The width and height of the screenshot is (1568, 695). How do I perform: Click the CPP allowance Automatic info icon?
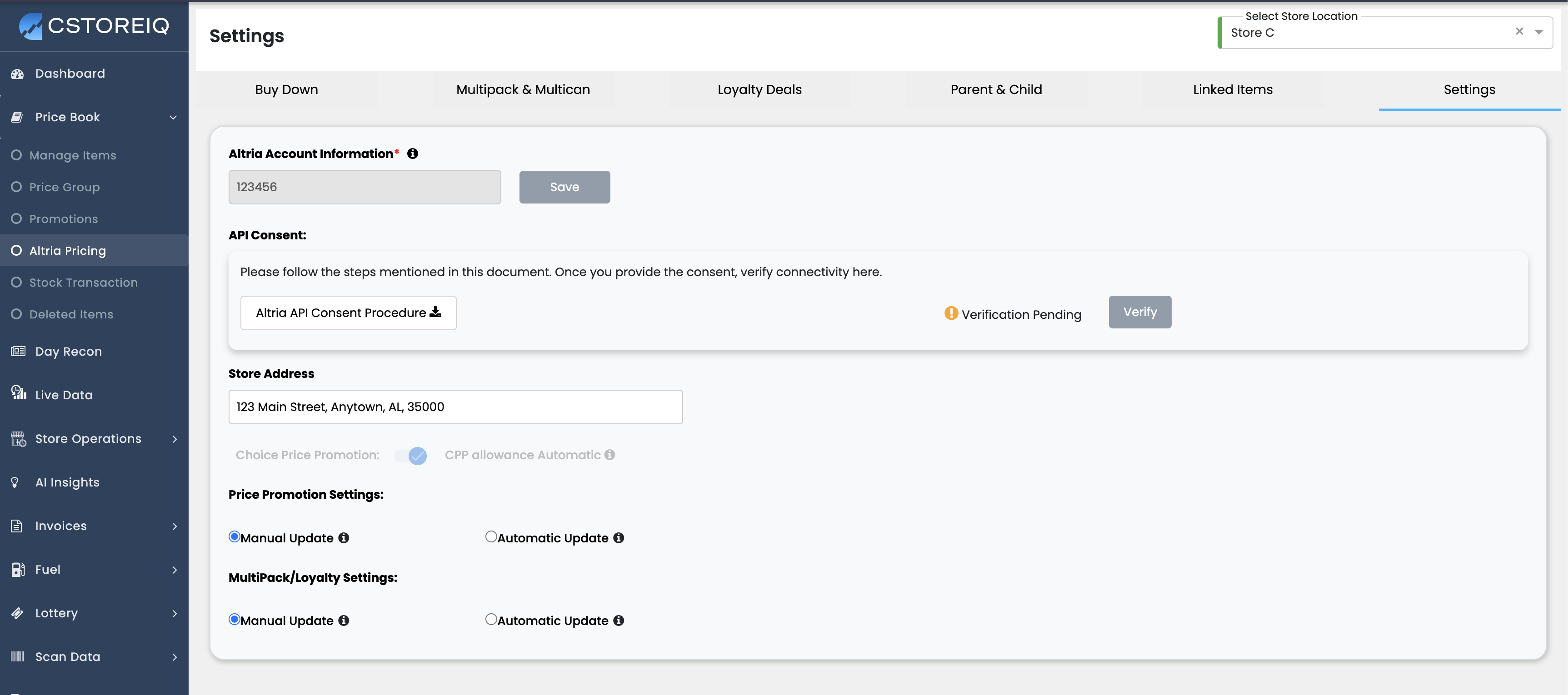coord(610,455)
